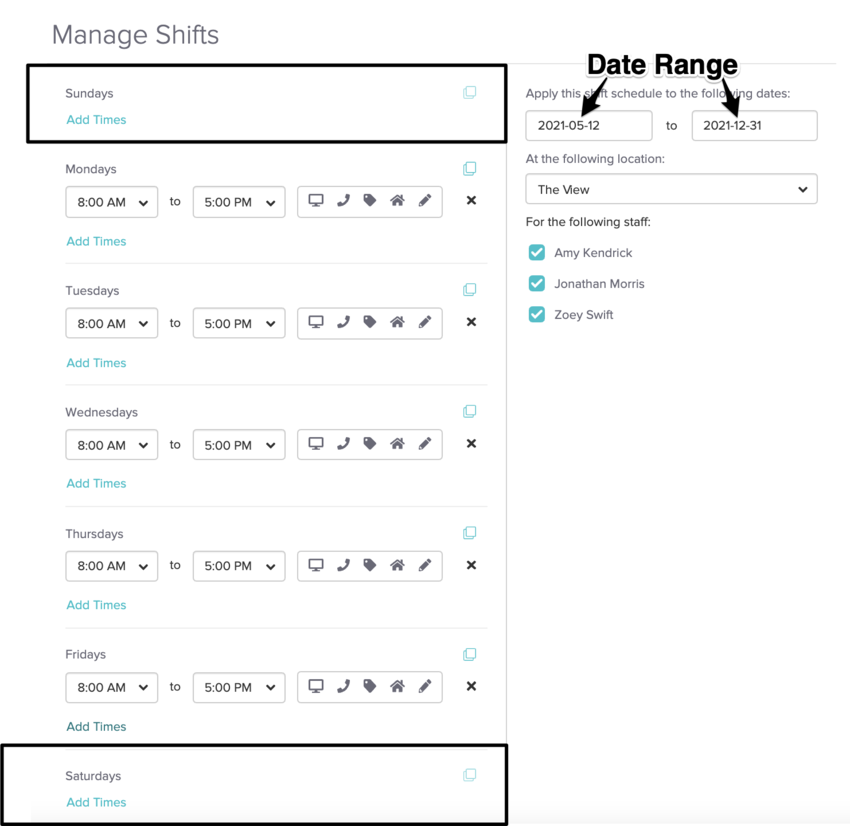Click the copy icon beside Wednesdays
Image resolution: width=850 pixels, height=826 pixels.
(x=469, y=411)
